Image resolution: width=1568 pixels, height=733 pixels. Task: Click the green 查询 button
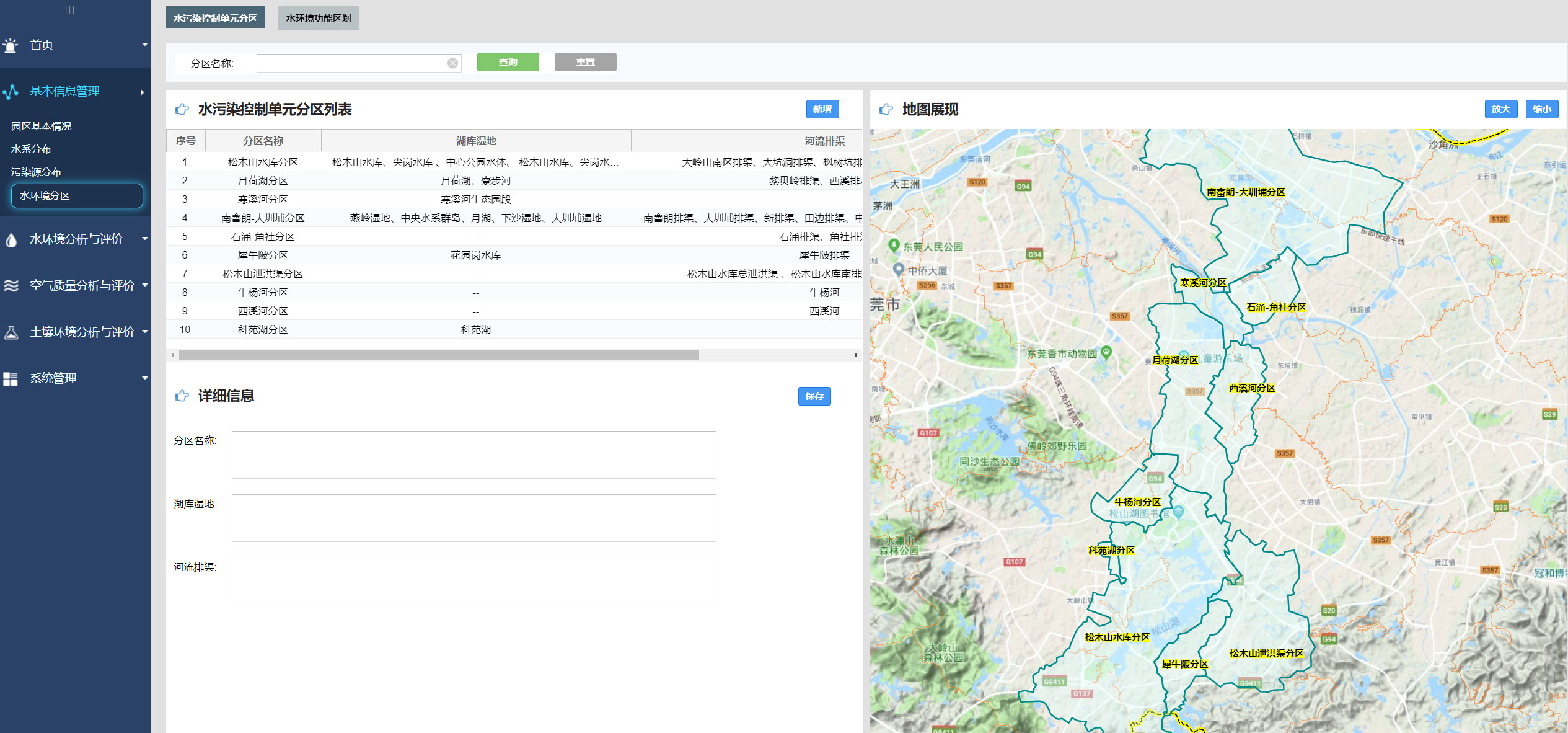coord(508,62)
